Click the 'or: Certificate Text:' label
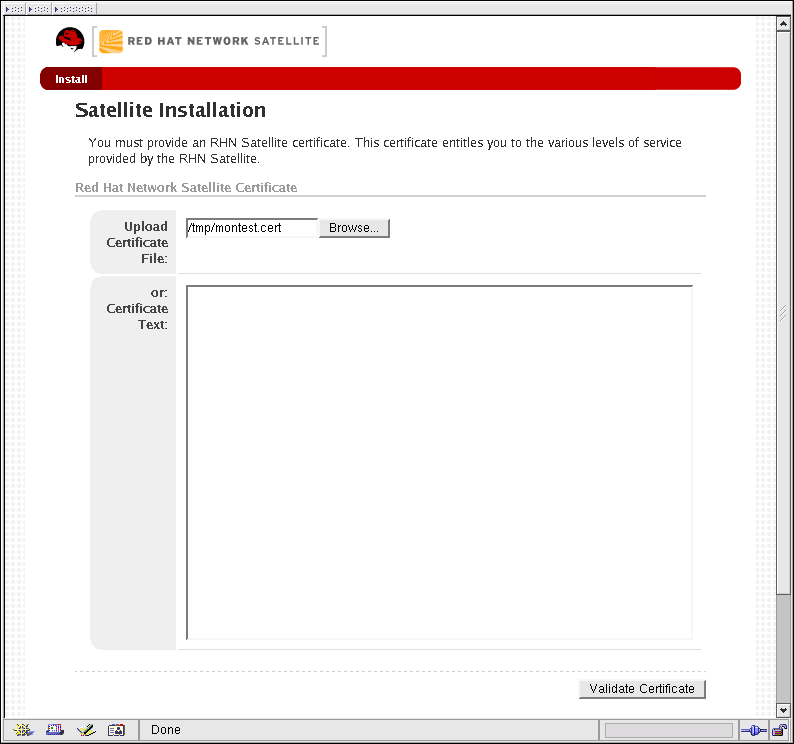This screenshot has width=794, height=744. point(137,308)
